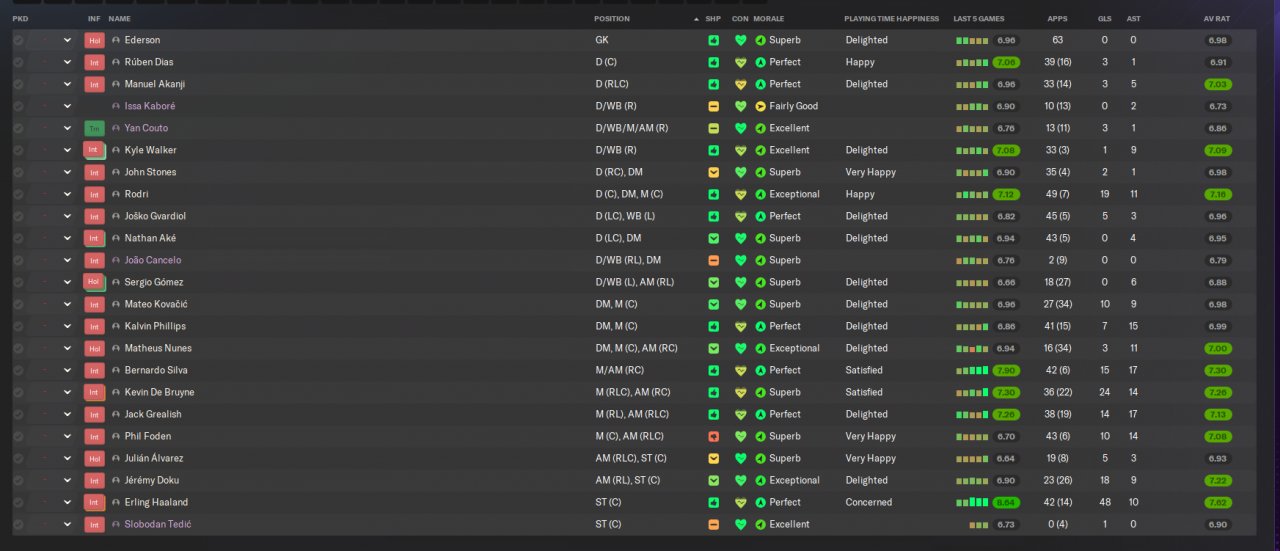The height and width of the screenshot is (551, 1280).
Task: Click the Hol badge beside Julián Álvarez
Action: pos(94,458)
